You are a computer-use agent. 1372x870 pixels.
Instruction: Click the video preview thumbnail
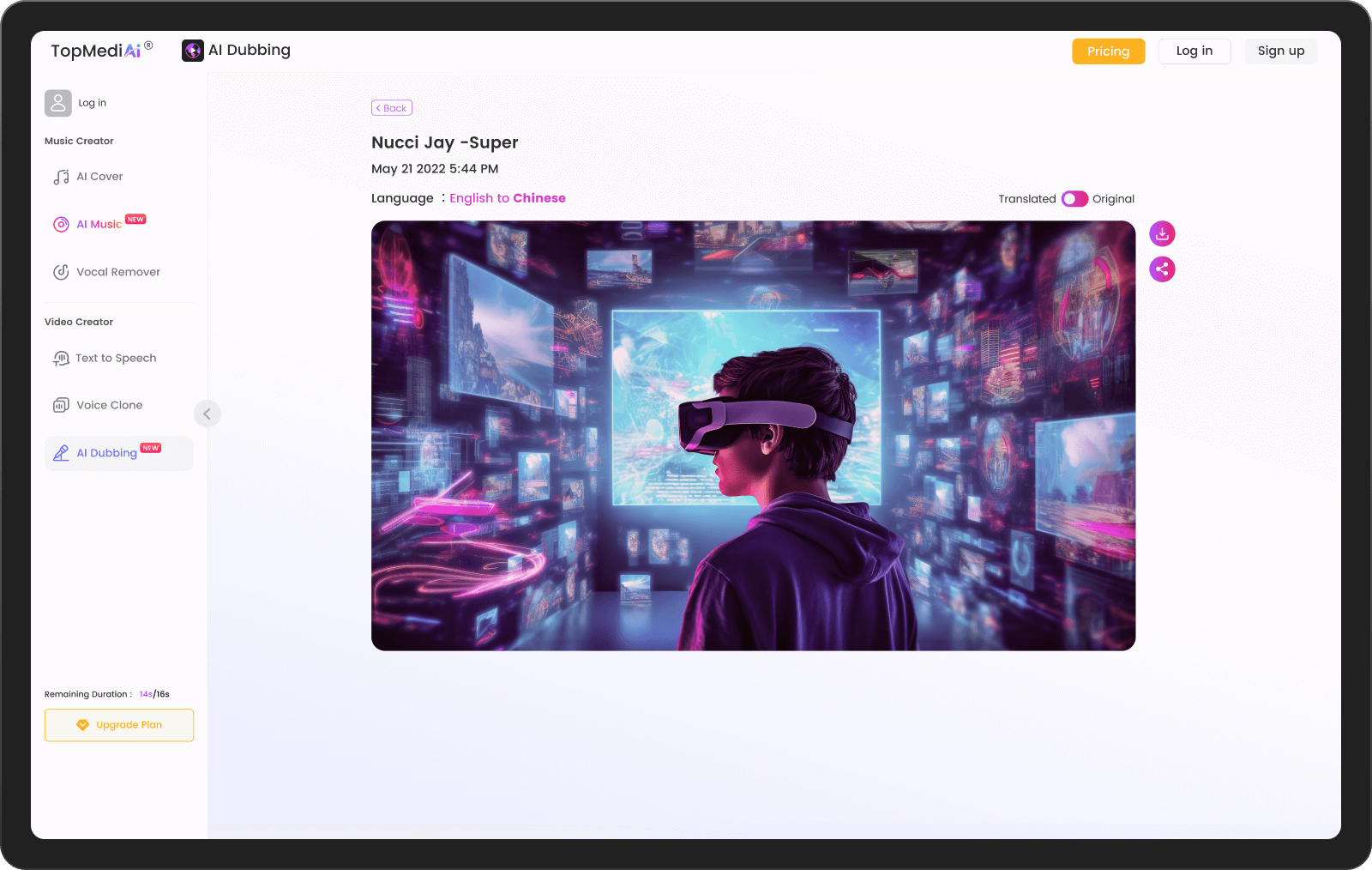tap(753, 436)
